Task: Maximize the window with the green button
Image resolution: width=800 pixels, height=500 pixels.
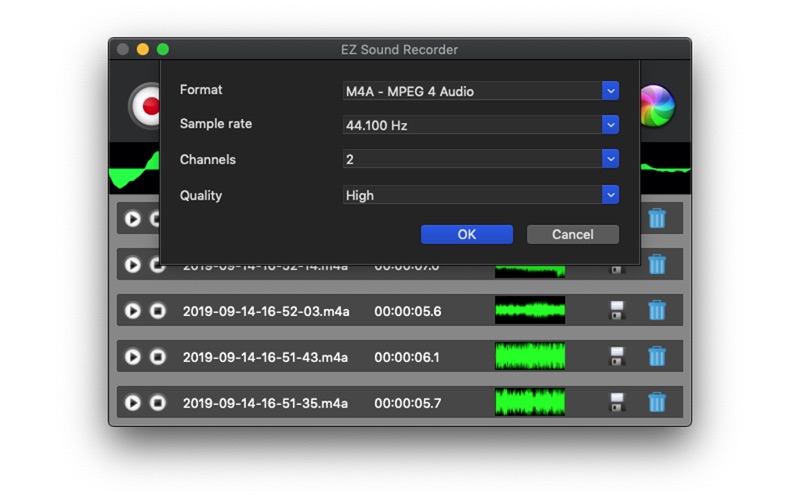Action: 163,49
